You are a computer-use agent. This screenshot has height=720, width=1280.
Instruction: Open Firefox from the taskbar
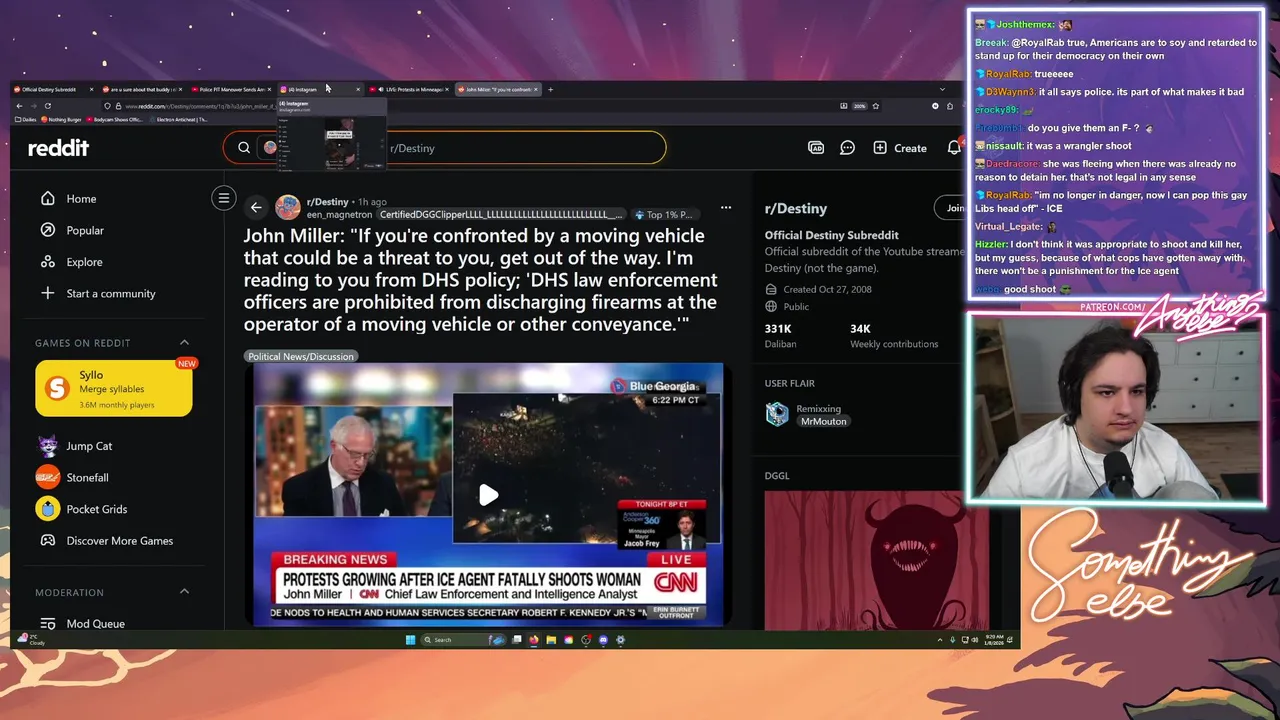(x=534, y=640)
